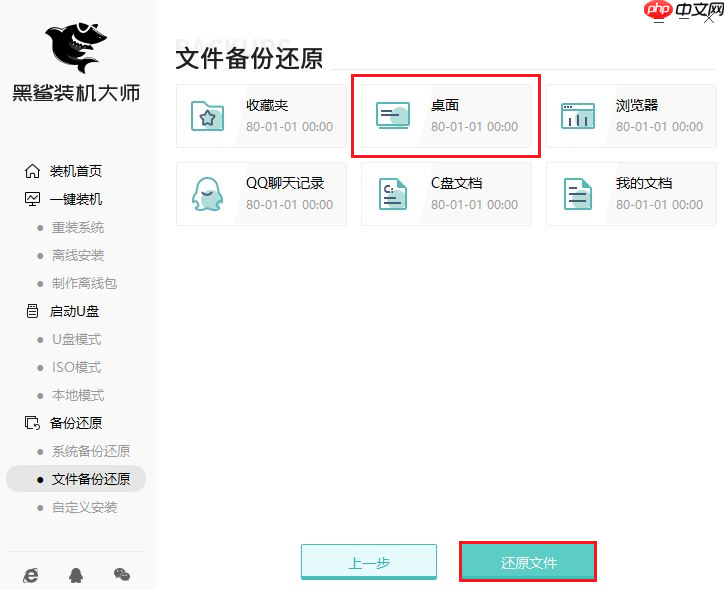Click the black shark logo
725x590 pixels.
(76, 48)
